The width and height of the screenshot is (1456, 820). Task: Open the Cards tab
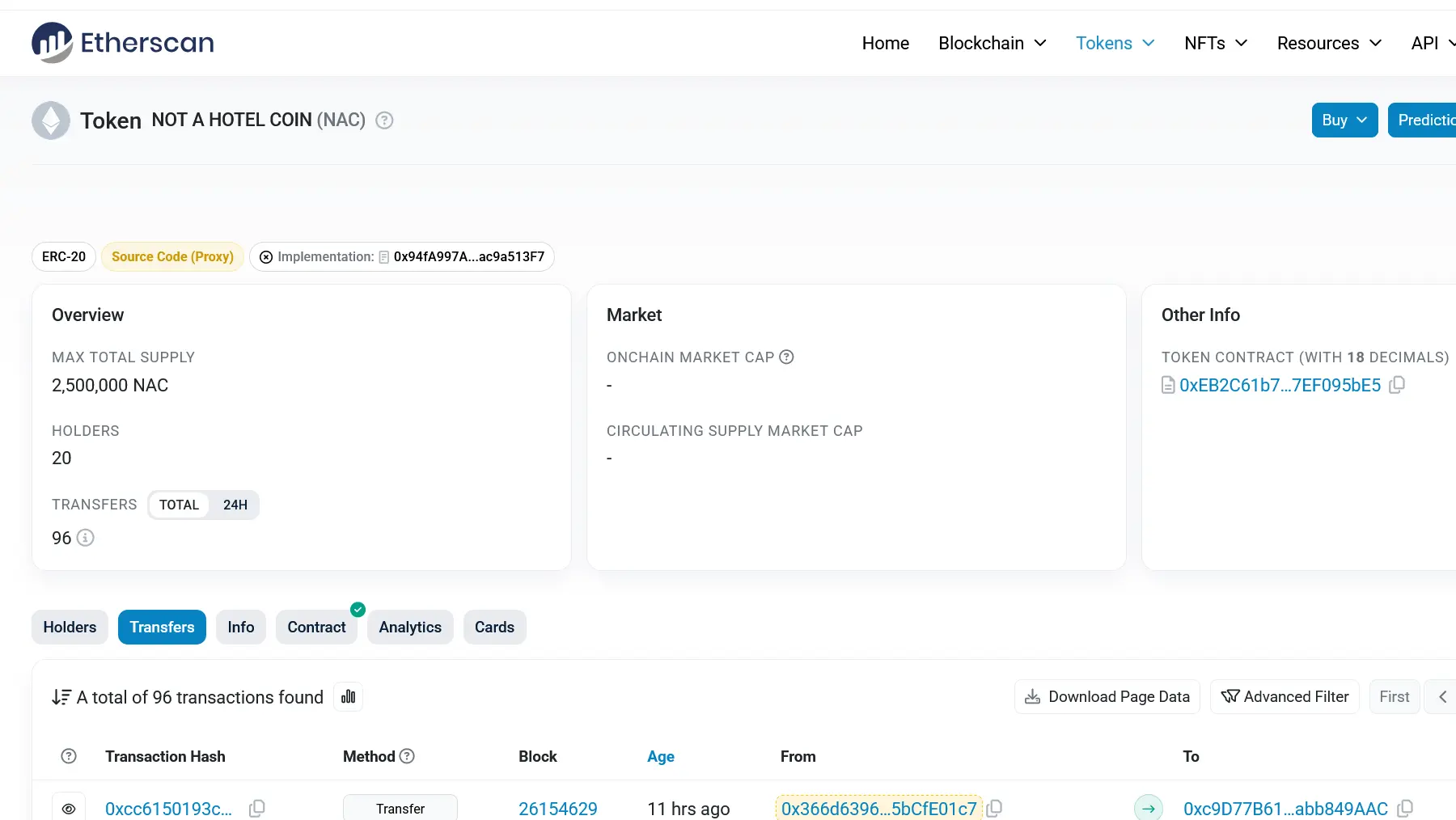(494, 628)
